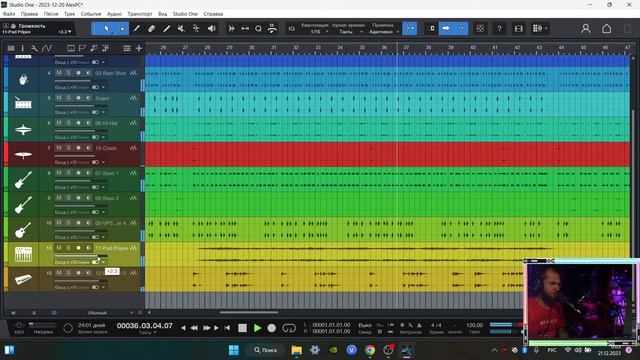Click the IQ quantize icon

[x=291, y=29]
